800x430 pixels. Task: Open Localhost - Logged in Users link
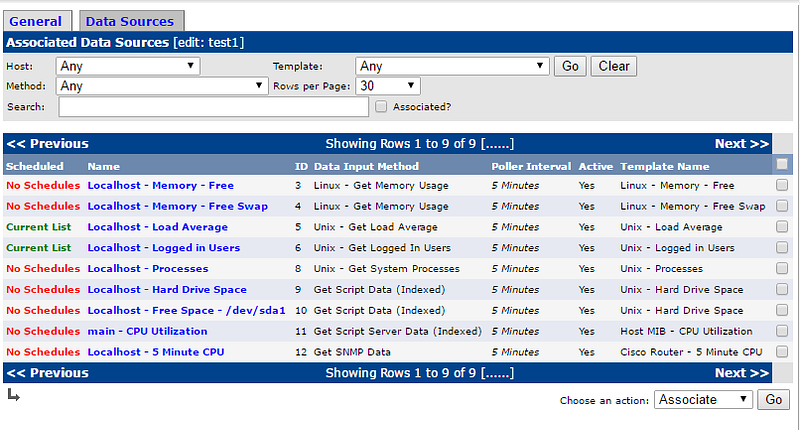pyautogui.click(x=164, y=248)
